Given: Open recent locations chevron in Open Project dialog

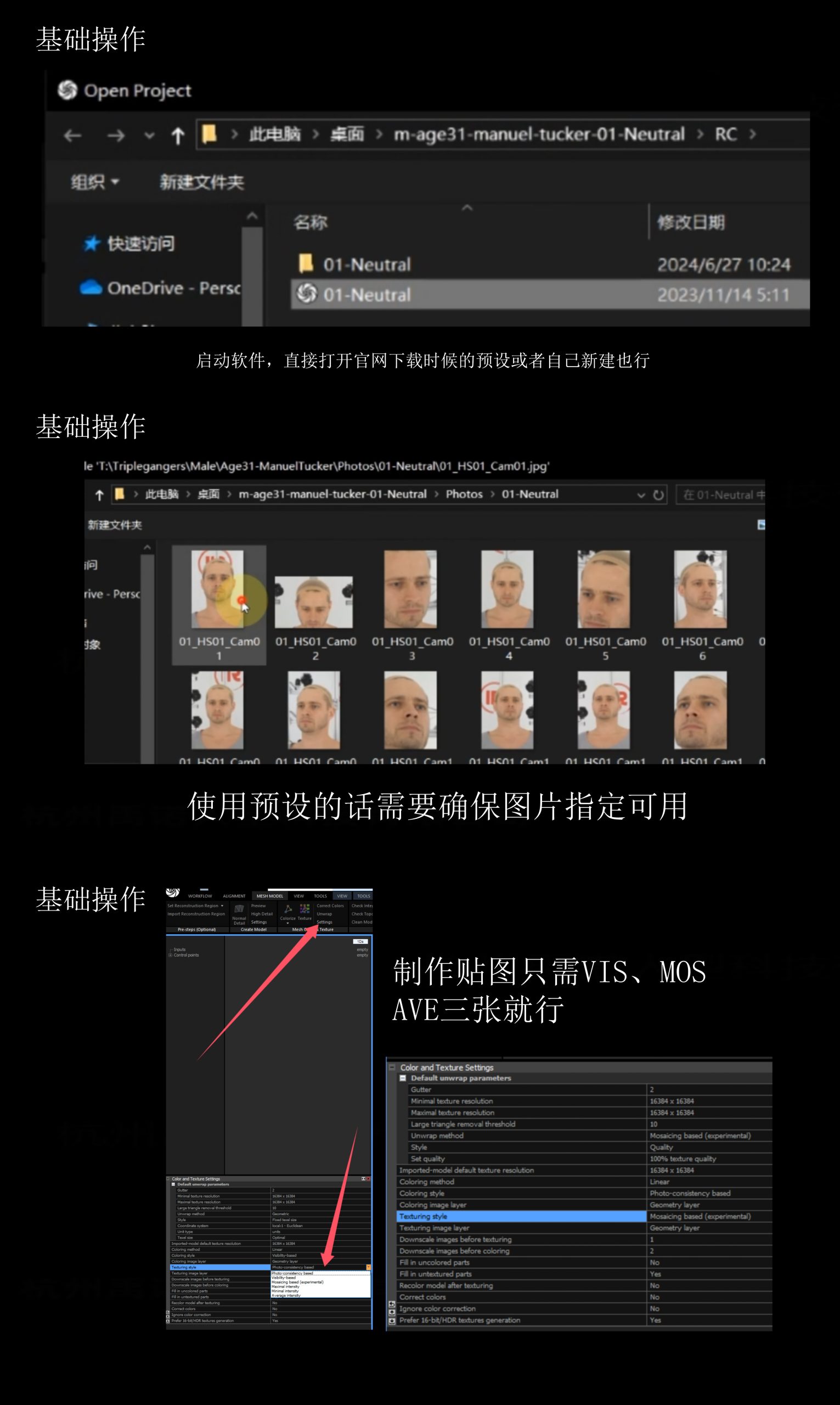Looking at the screenshot, I should pos(149,136).
